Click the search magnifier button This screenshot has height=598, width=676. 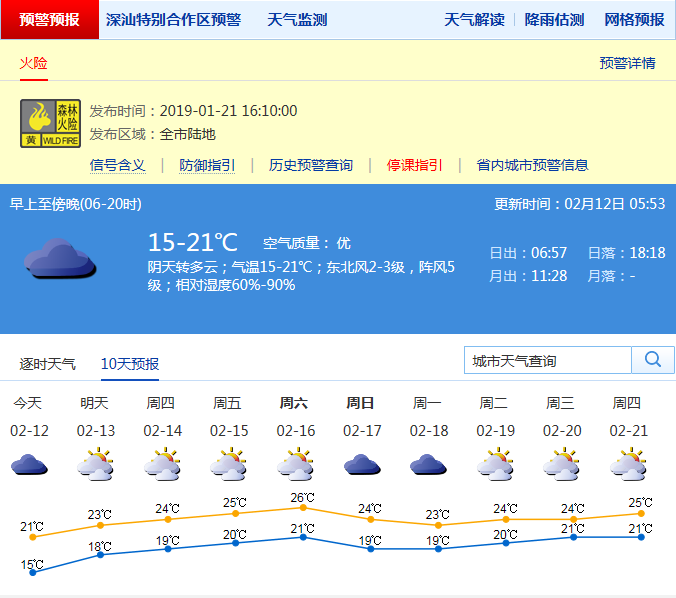[653, 360]
